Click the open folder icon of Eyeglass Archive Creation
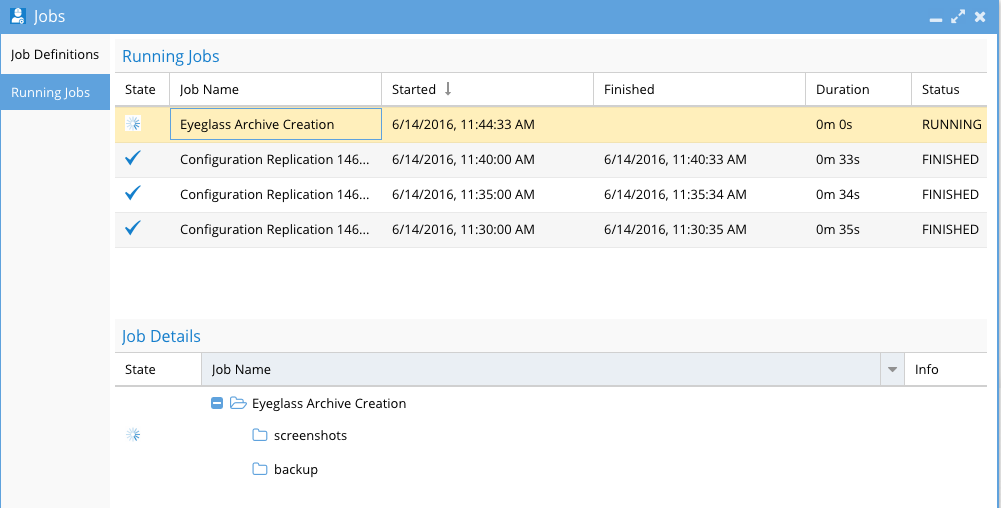The image size is (1001, 508). tap(238, 403)
